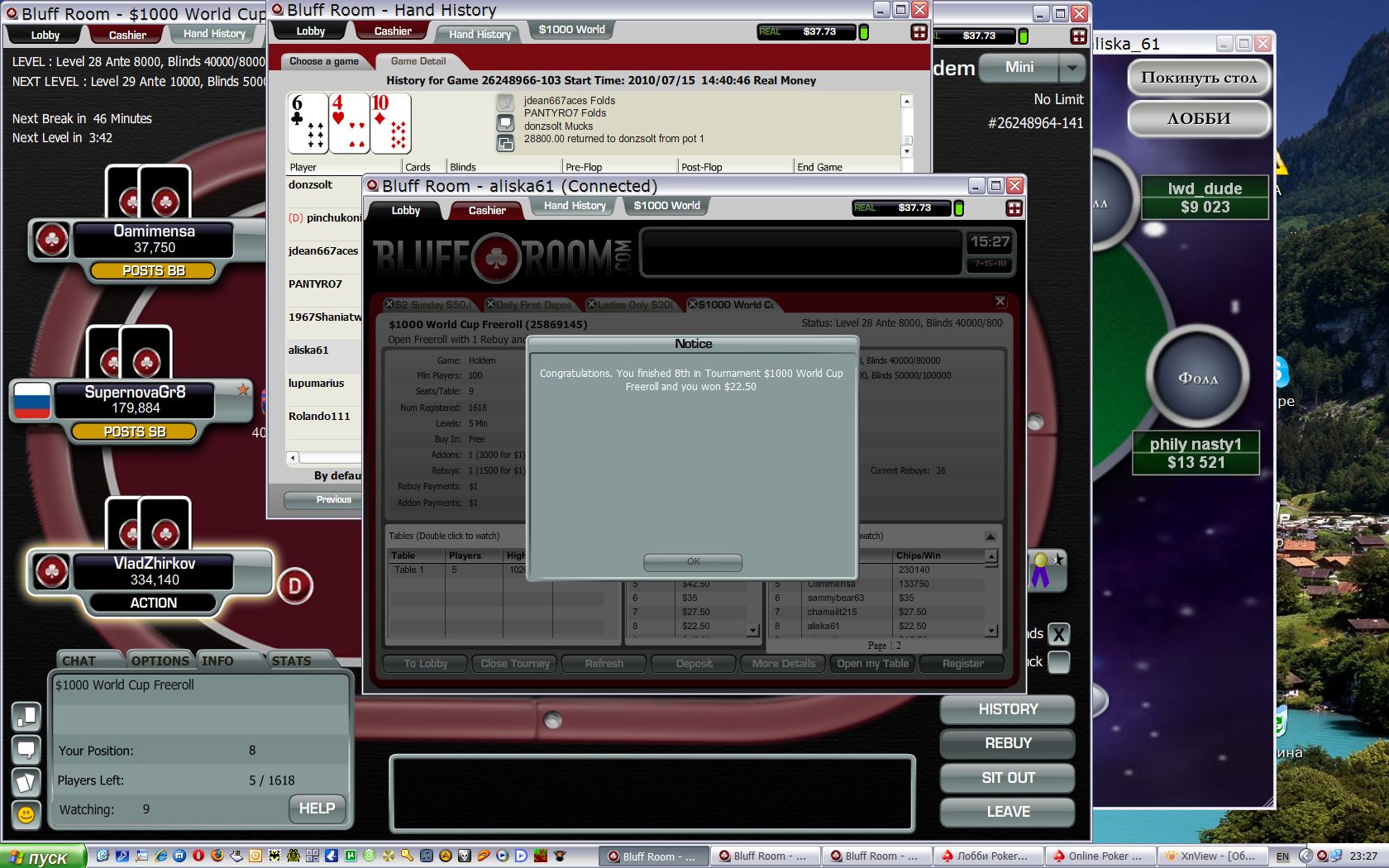The image size is (1389, 868).
Task: Click the alien face icon in quick launch
Action: pyautogui.click(x=464, y=856)
